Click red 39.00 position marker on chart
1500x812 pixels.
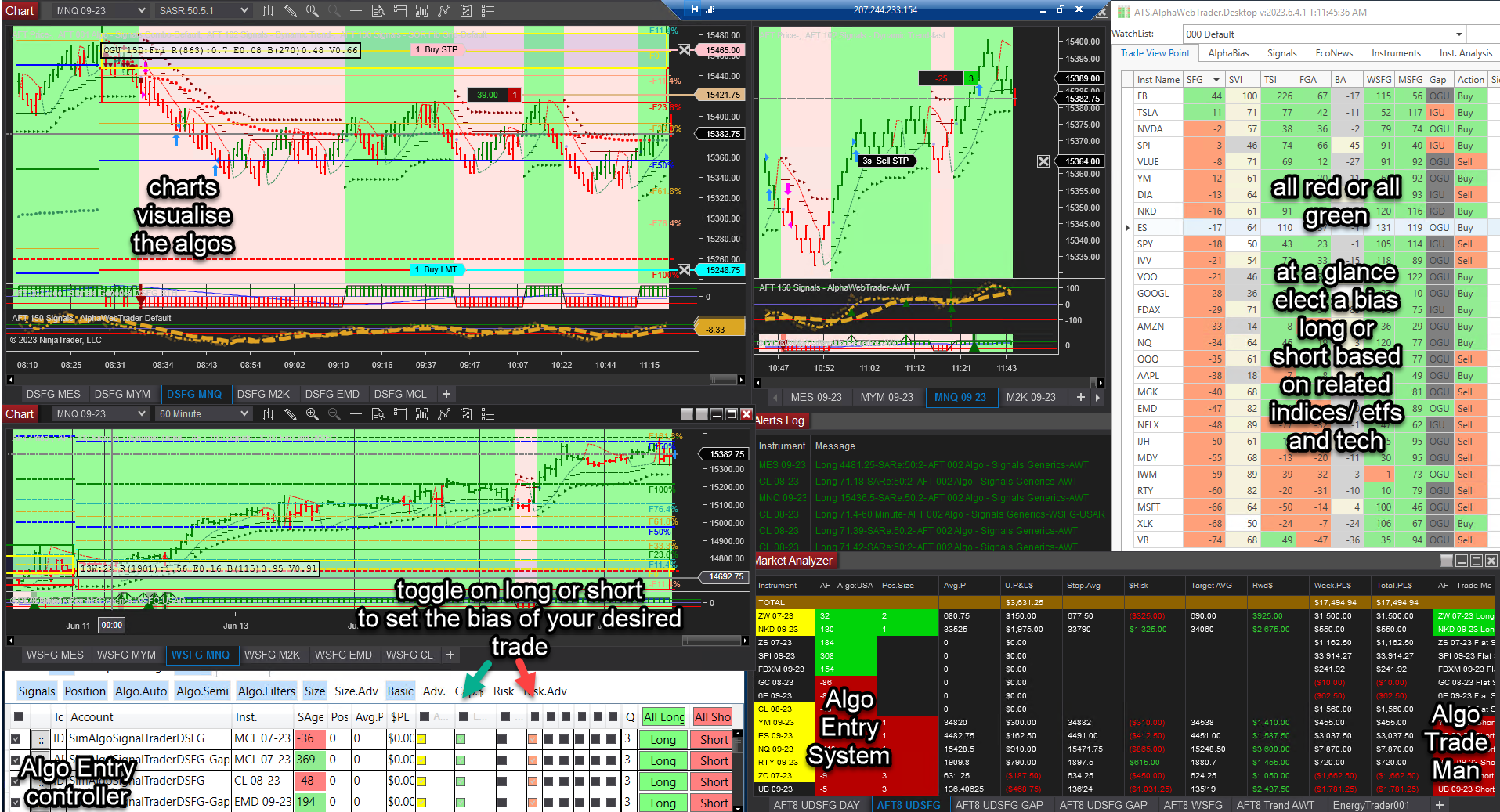(x=493, y=95)
